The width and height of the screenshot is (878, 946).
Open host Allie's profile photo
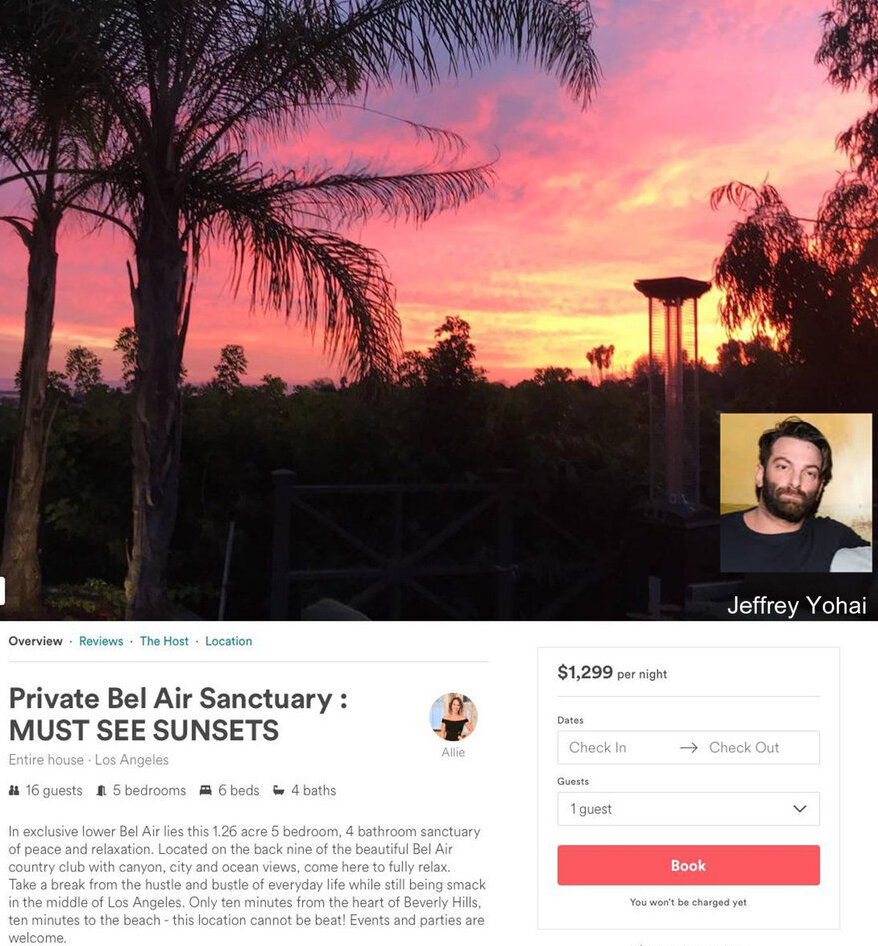click(453, 717)
